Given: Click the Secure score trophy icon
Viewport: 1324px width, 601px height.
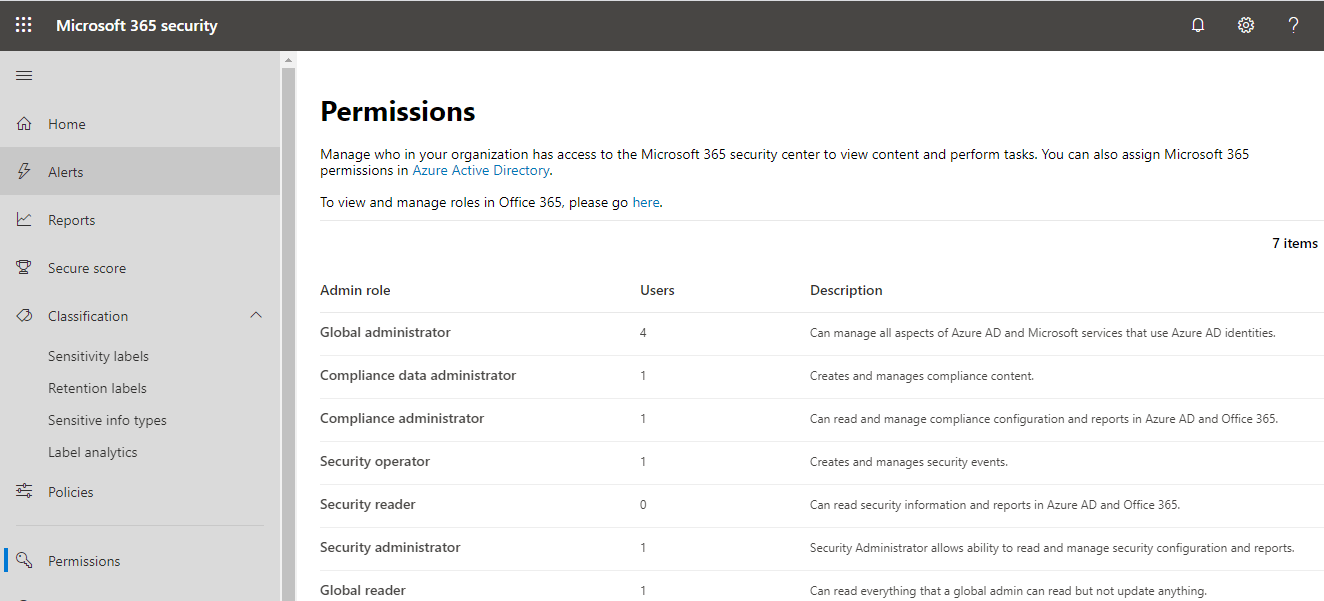Looking at the screenshot, I should click(x=24, y=268).
